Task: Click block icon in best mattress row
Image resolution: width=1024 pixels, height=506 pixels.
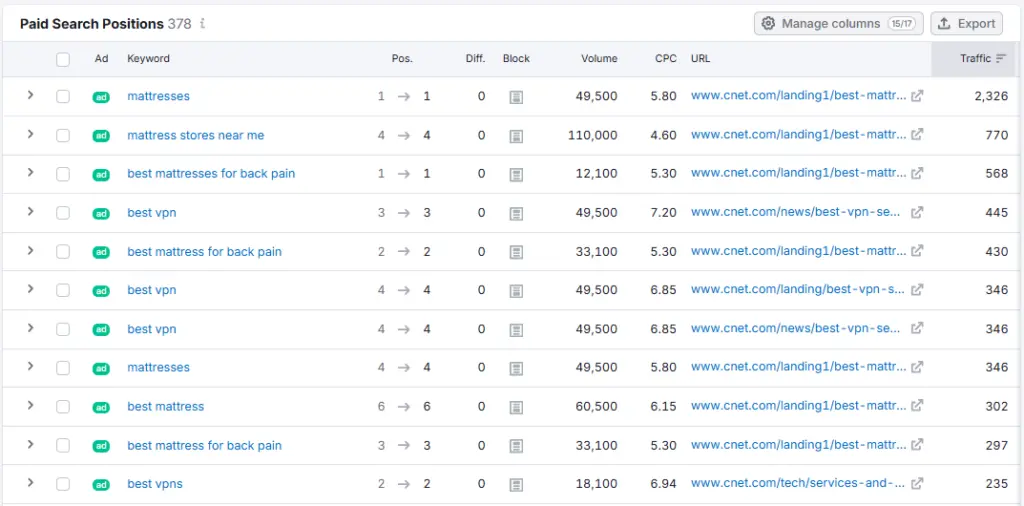Action: (516, 407)
